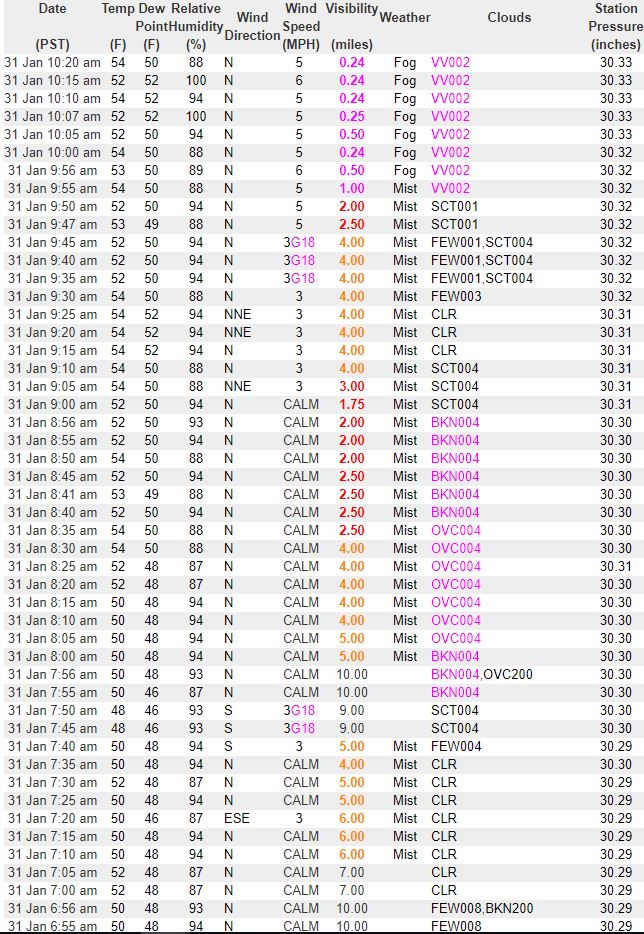
Task: Click visibility 1.75 in the 9:00 am row
Action: (x=352, y=404)
